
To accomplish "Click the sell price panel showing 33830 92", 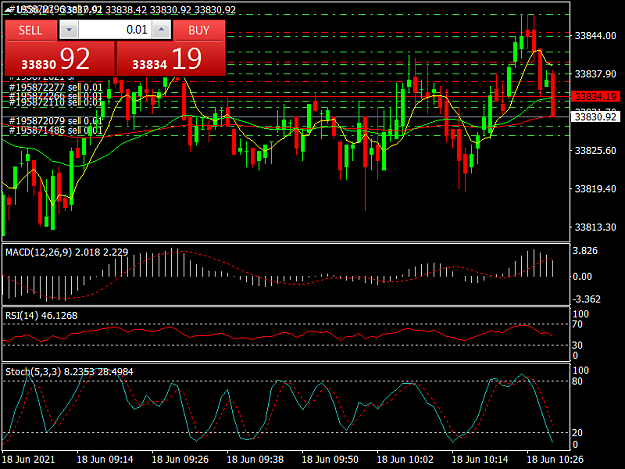I will (x=60, y=59).
